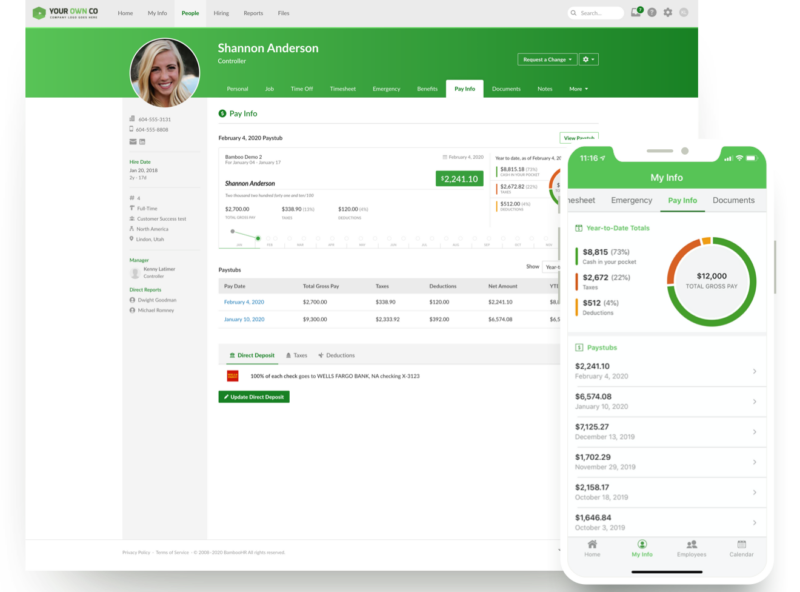Screen dimensions: 800x592
Task: Click the help question mark icon
Action: pyautogui.click(x=652, y=13)
